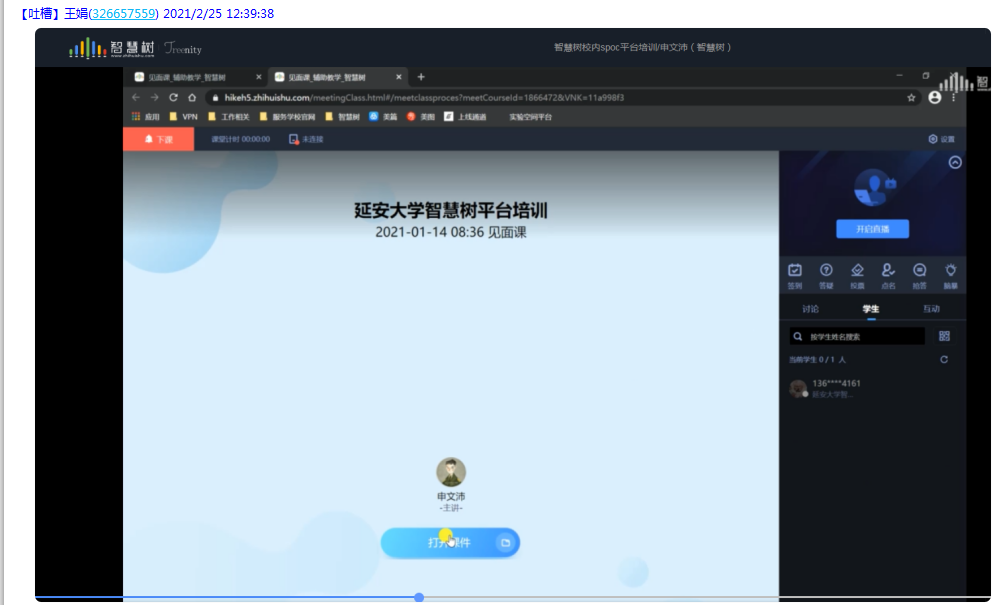Refresh the current student list

coord(944,359)
